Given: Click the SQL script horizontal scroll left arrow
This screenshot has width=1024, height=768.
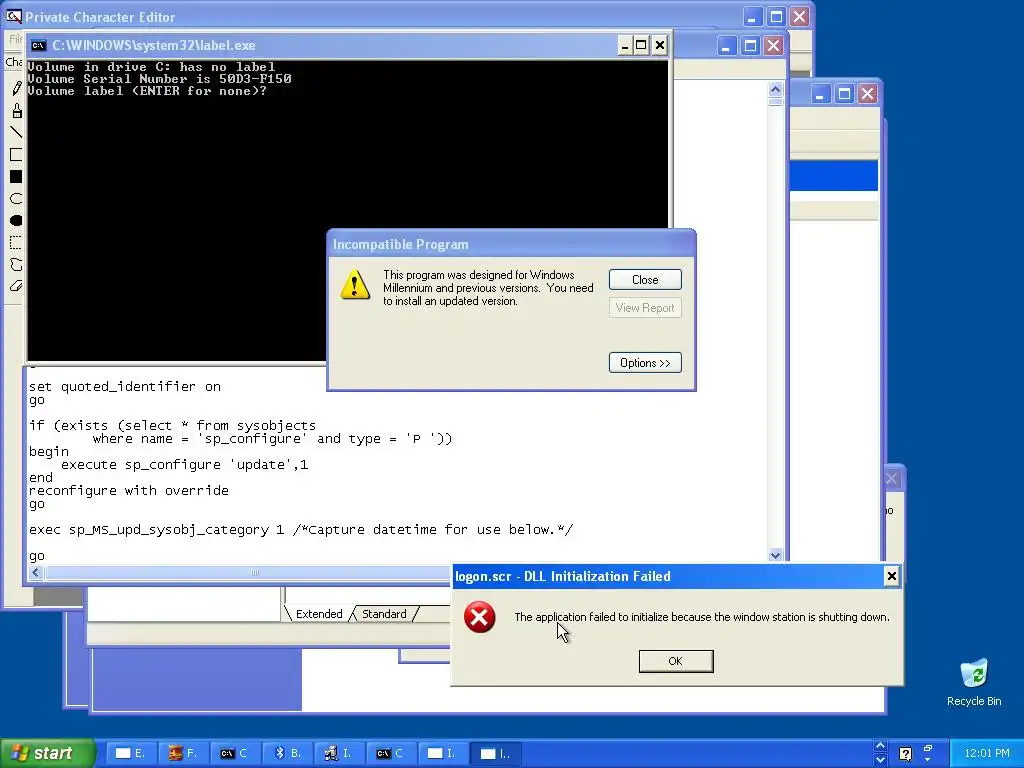Looking at the screenshot, I should 36,573.
